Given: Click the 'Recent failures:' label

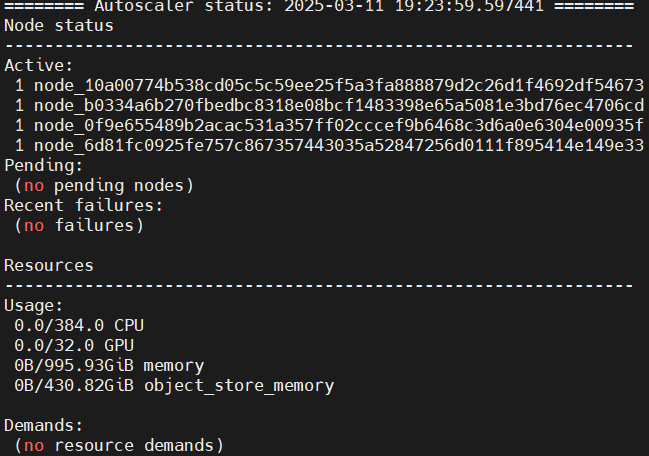Looking at the screenshot, I should coord(84,206).
